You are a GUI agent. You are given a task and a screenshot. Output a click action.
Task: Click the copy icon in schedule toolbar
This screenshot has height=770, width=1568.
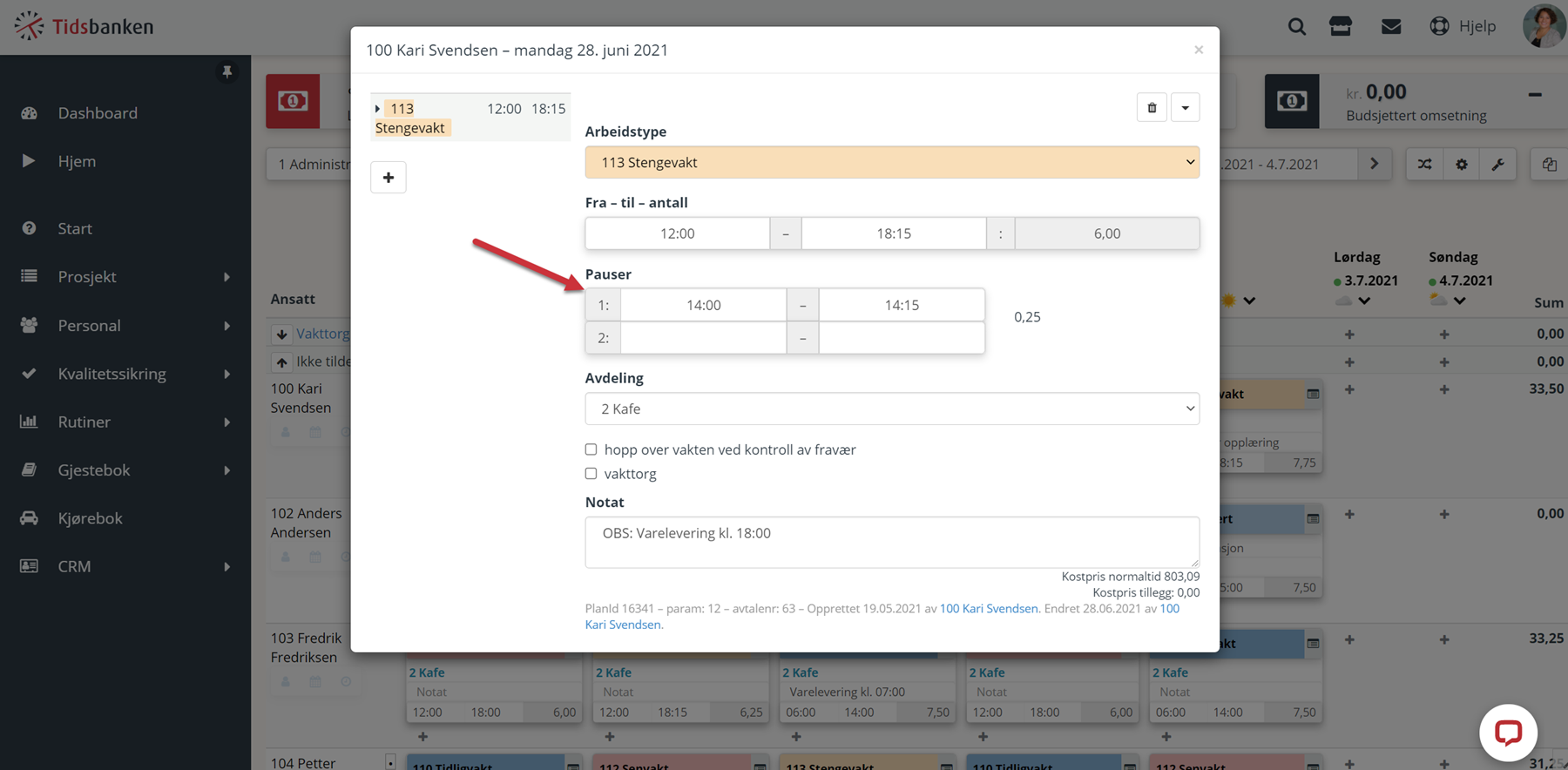pyautogui.click(x=1550, y=164)
